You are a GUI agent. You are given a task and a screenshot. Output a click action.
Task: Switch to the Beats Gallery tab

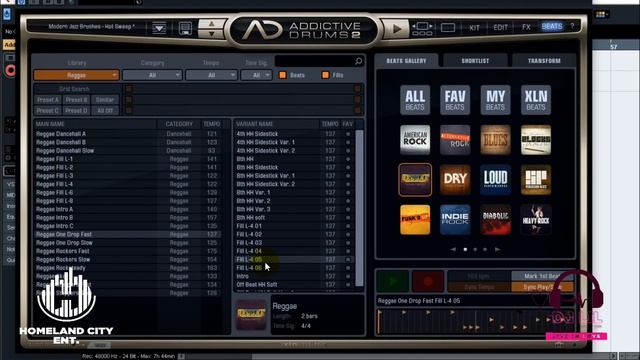(406, 60)
